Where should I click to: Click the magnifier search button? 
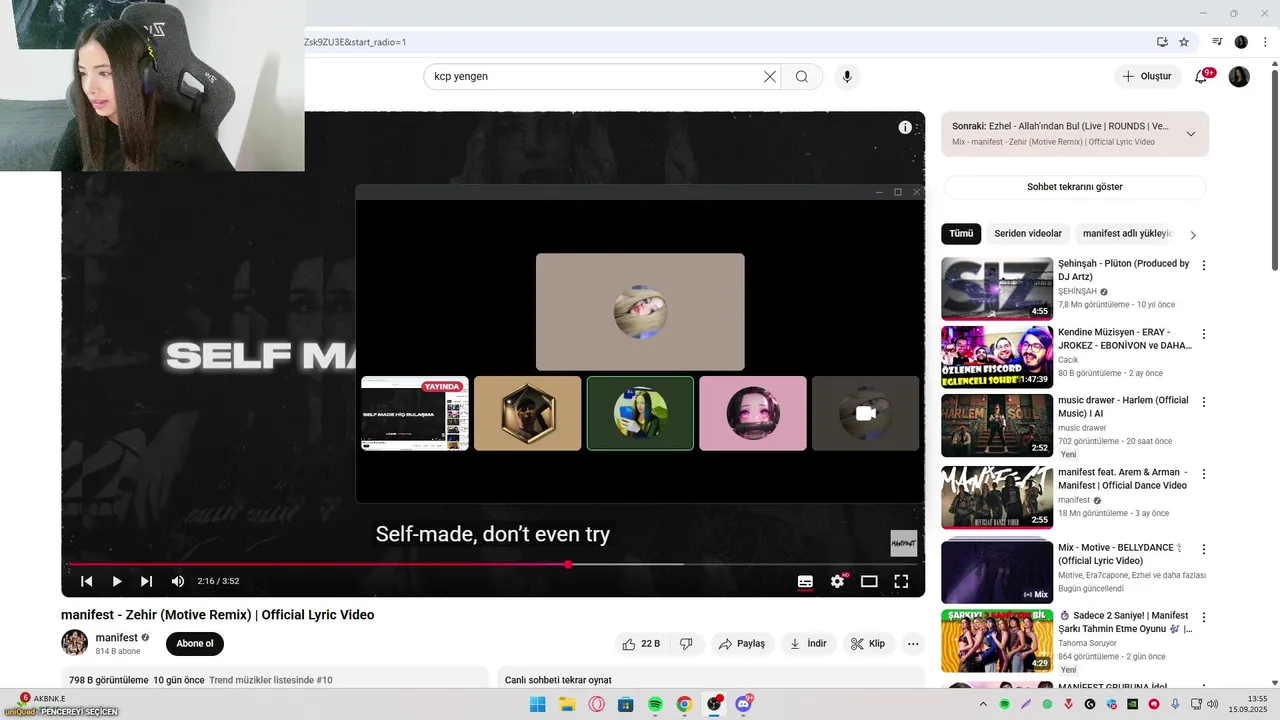pos(802,77)
